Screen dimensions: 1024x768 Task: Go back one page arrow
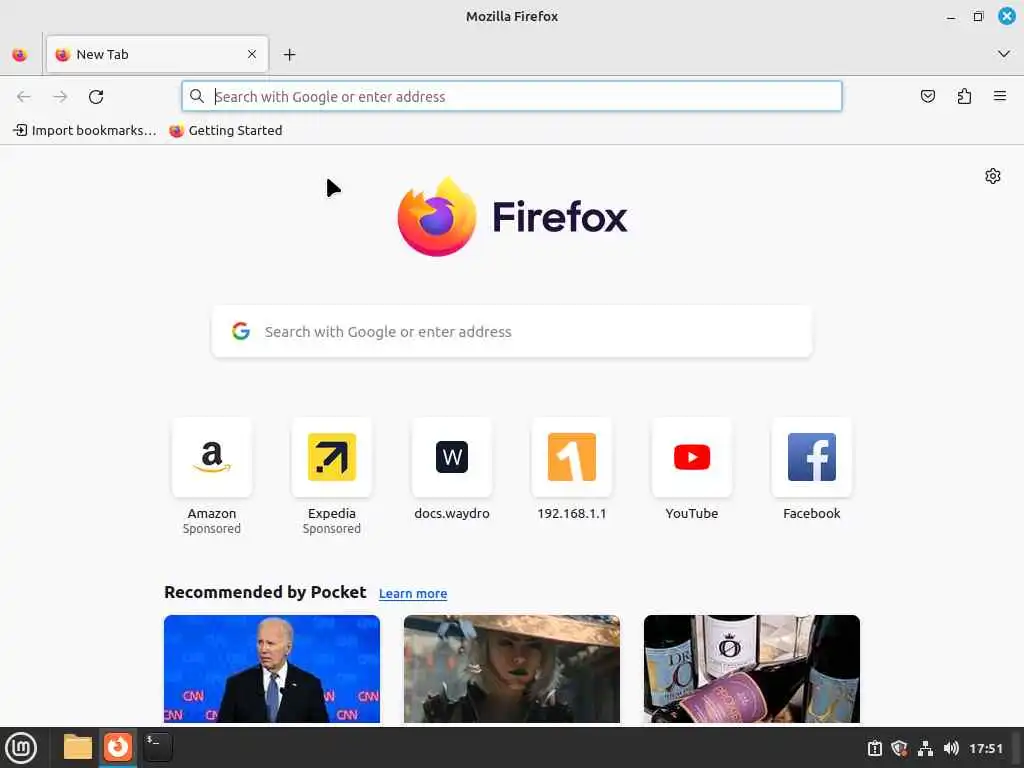click(24, 97)
